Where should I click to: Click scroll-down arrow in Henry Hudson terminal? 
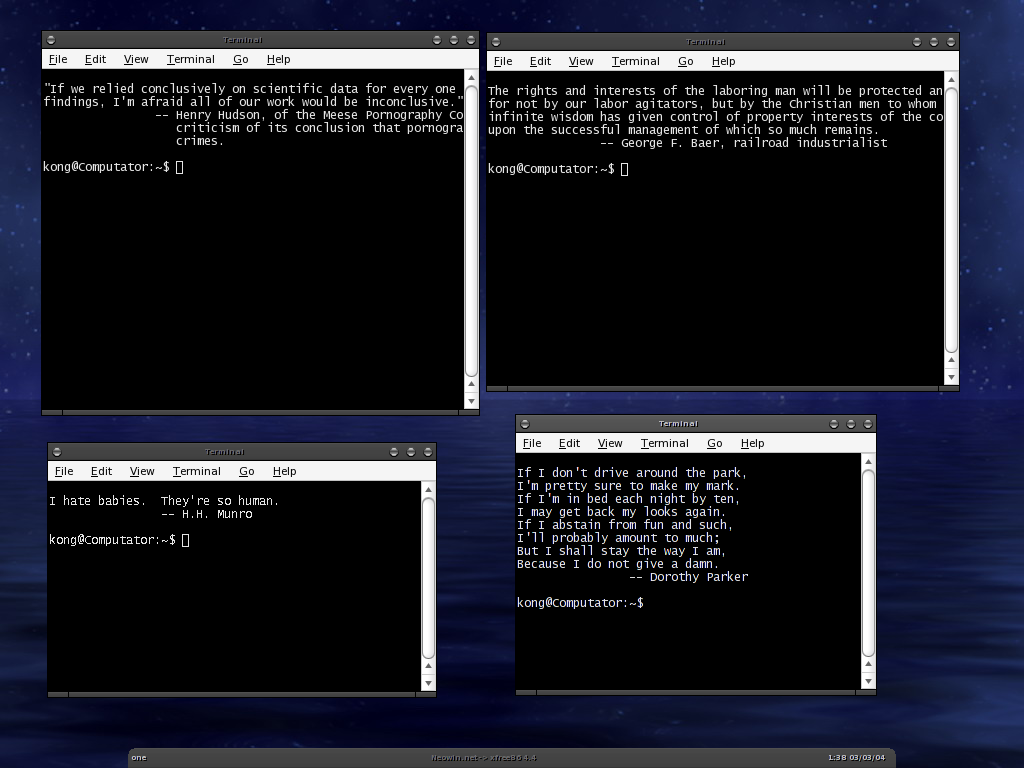[472, 401]
